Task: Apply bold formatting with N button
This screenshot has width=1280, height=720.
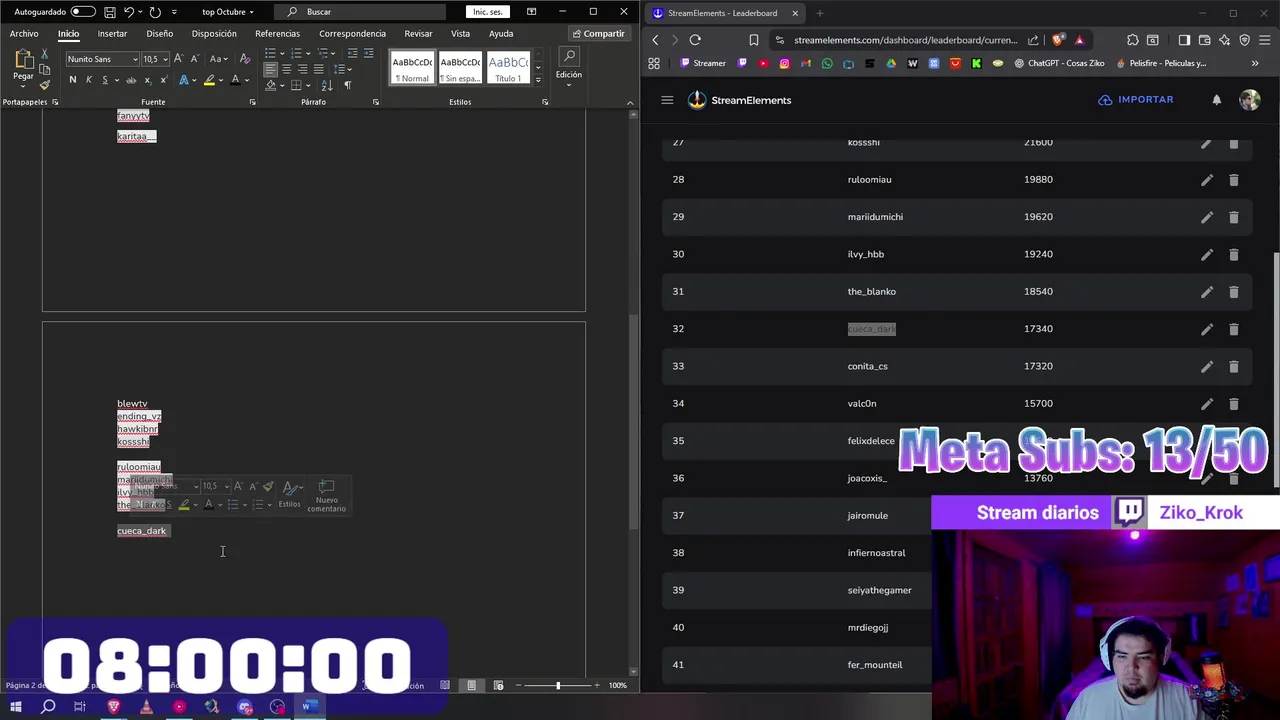Action: (72, 80)
